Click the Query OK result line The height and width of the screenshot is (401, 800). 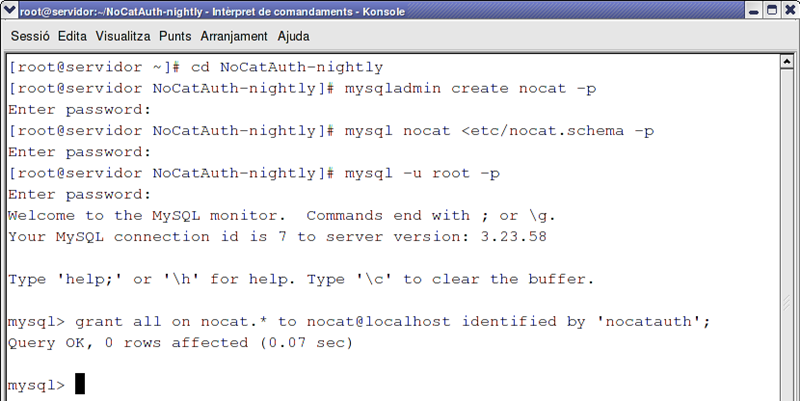(x=180, y=343)
